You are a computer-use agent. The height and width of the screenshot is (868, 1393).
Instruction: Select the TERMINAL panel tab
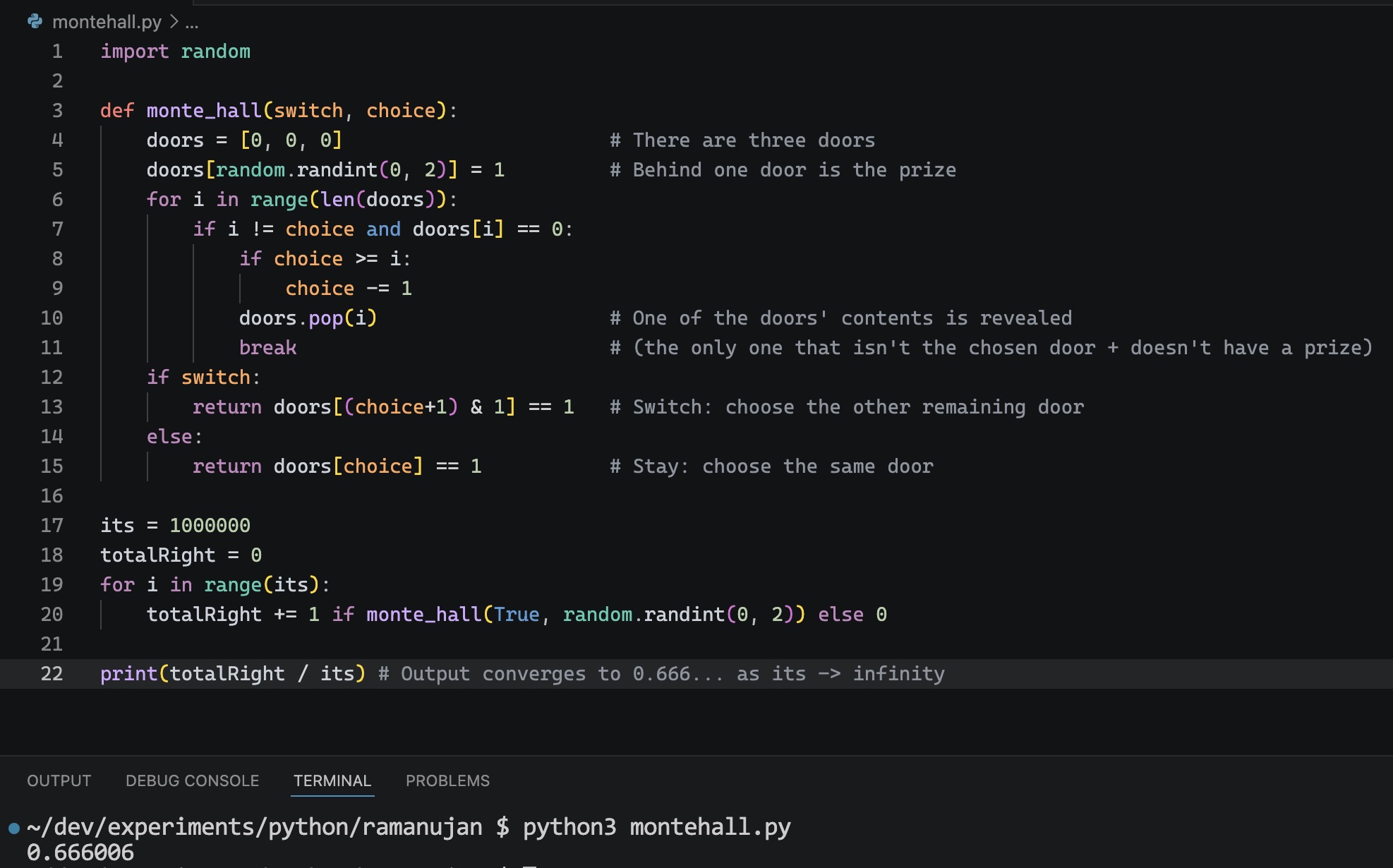pos(332,780)
